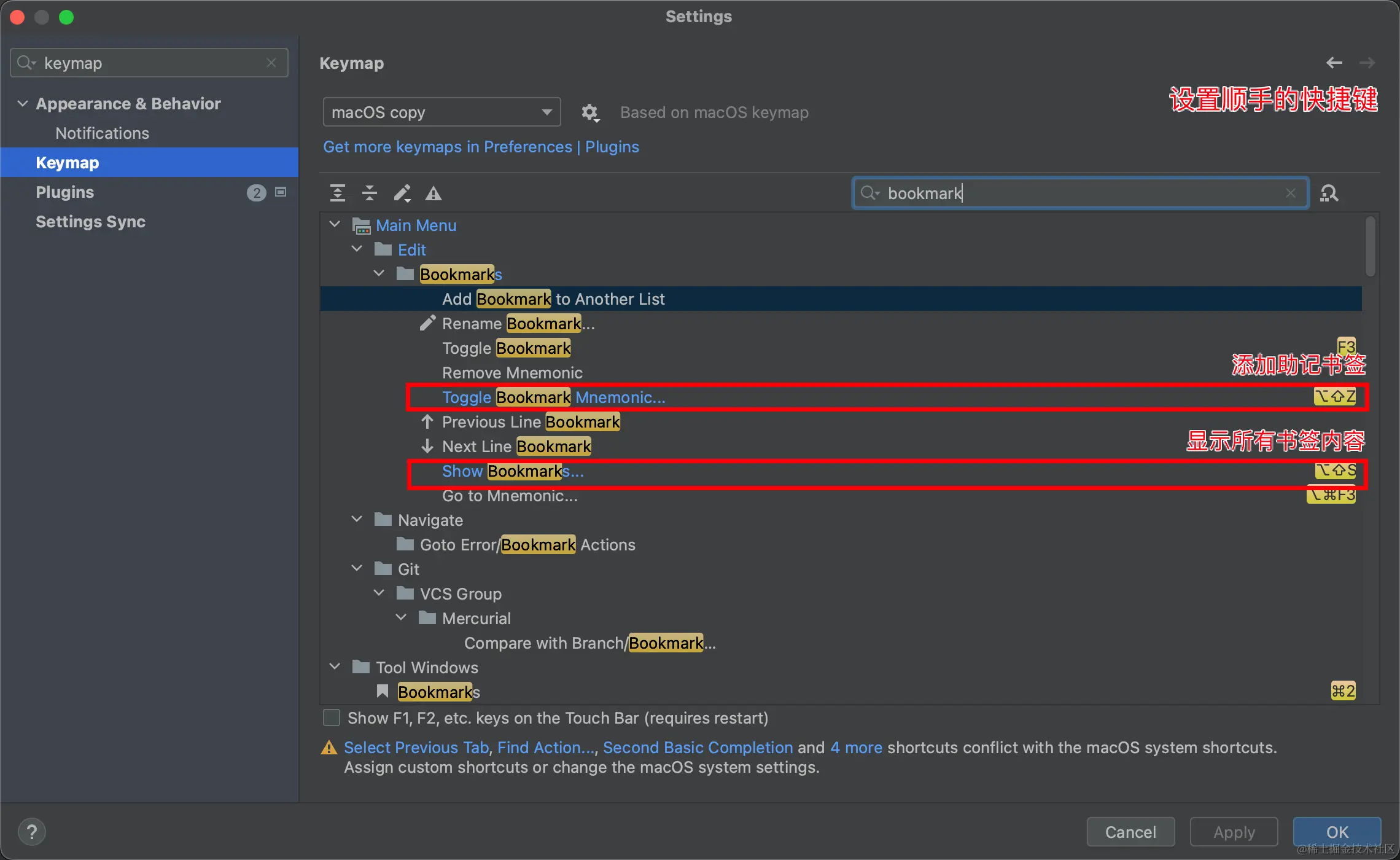1400x860 pixels.
Task: Click the back navigation arrow
Action: click(1334, 63)
